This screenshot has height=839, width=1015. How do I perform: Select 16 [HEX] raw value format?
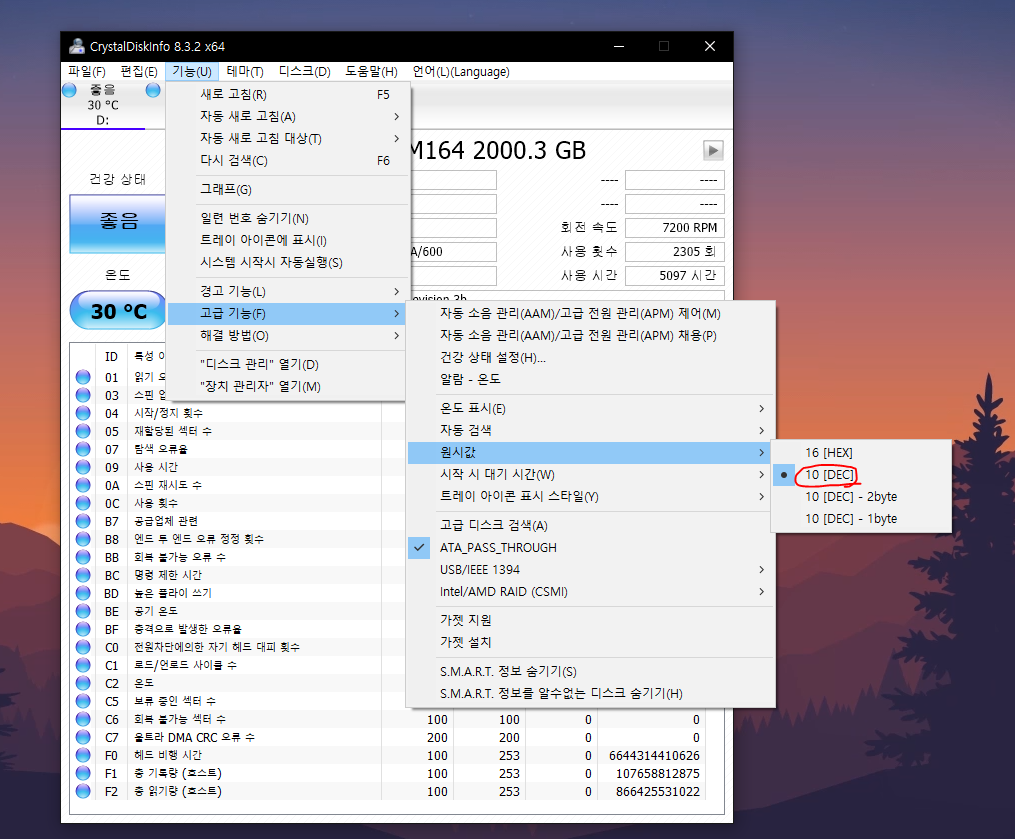pos(862,453)
